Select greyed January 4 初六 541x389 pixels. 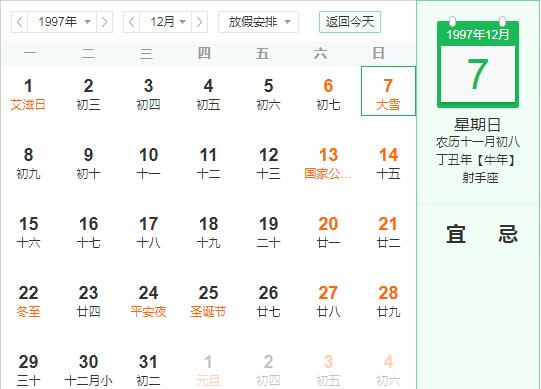[x=388, y=370]
